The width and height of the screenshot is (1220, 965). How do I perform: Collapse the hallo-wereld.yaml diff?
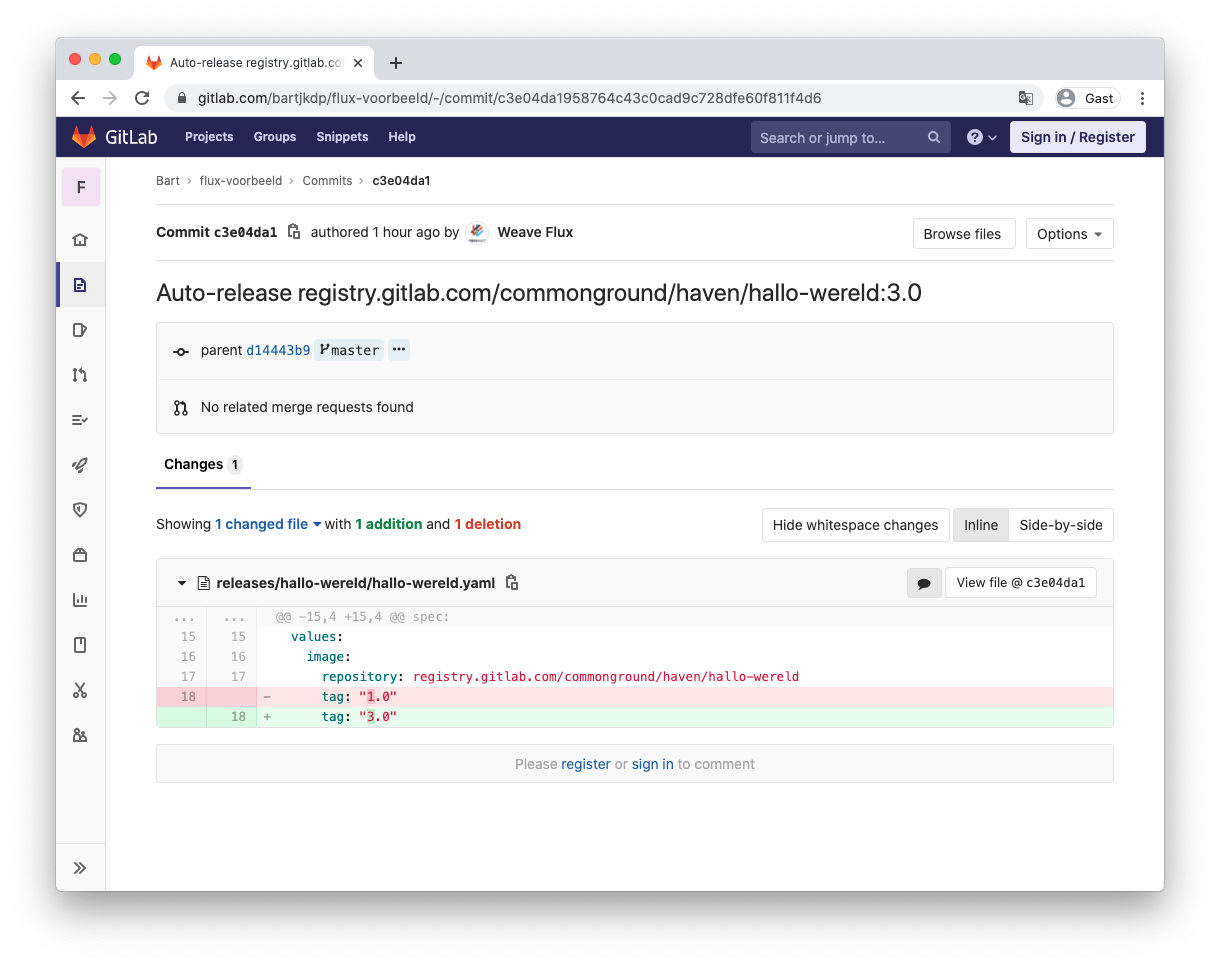[182, 582]
